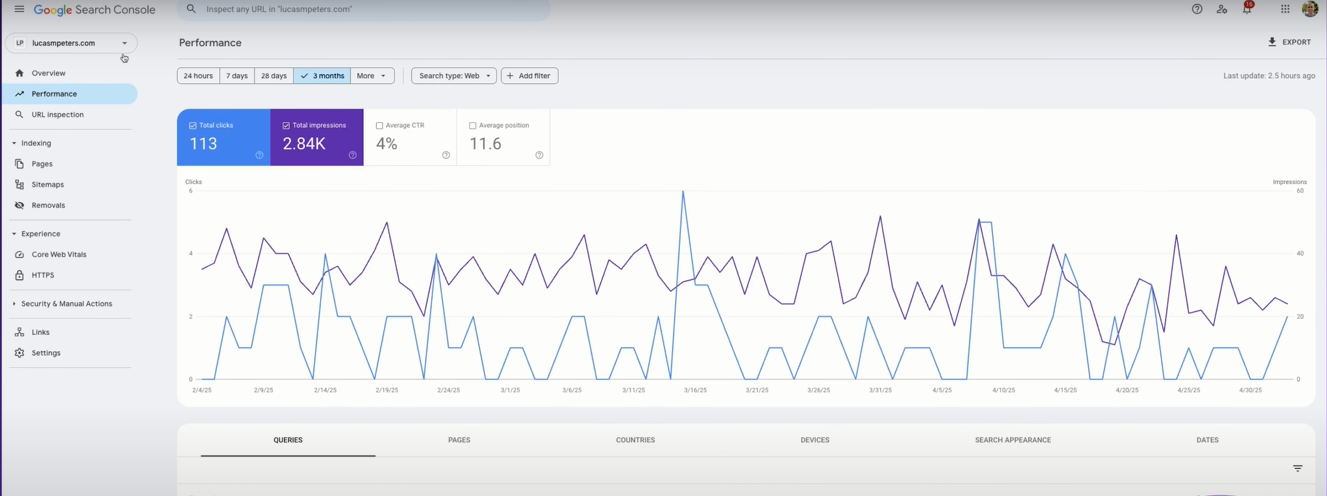Switch to the Countries tab

pos(636,440)
